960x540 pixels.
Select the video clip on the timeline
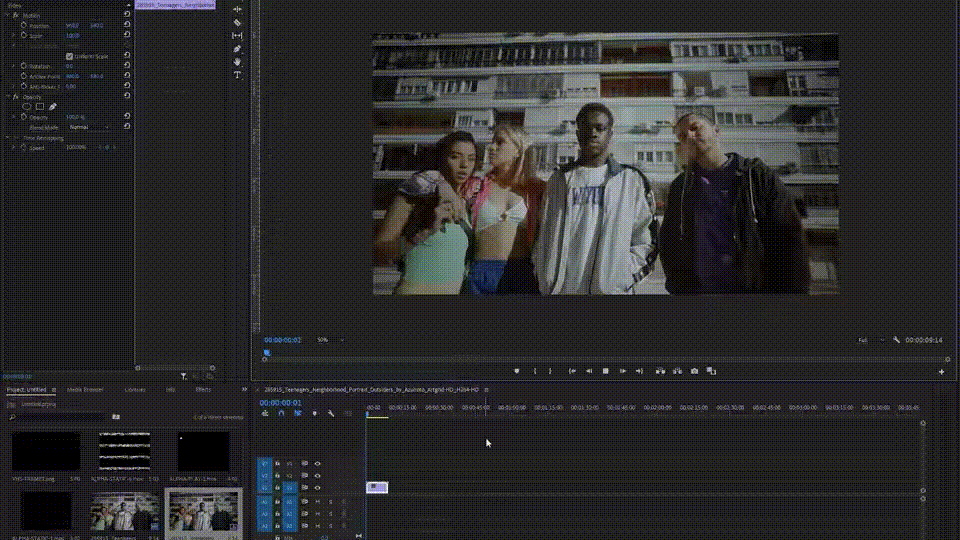(x=377, y=487)
